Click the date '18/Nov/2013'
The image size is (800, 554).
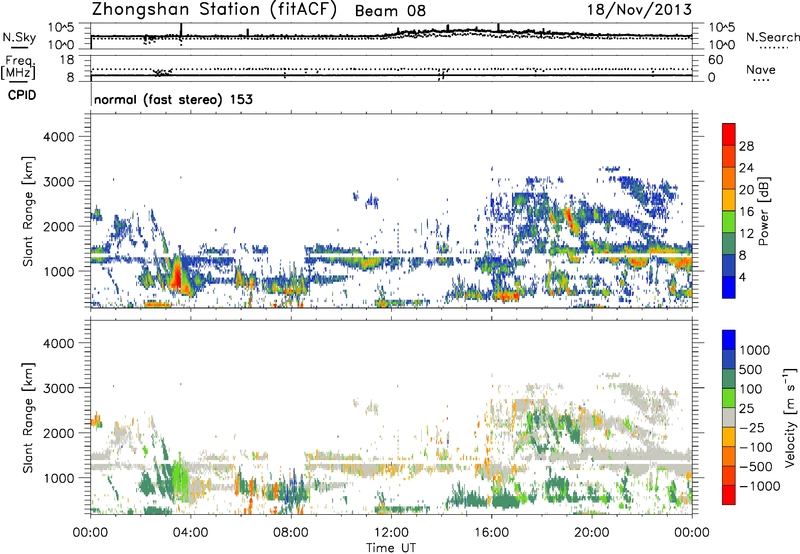[x=639, y=9]
